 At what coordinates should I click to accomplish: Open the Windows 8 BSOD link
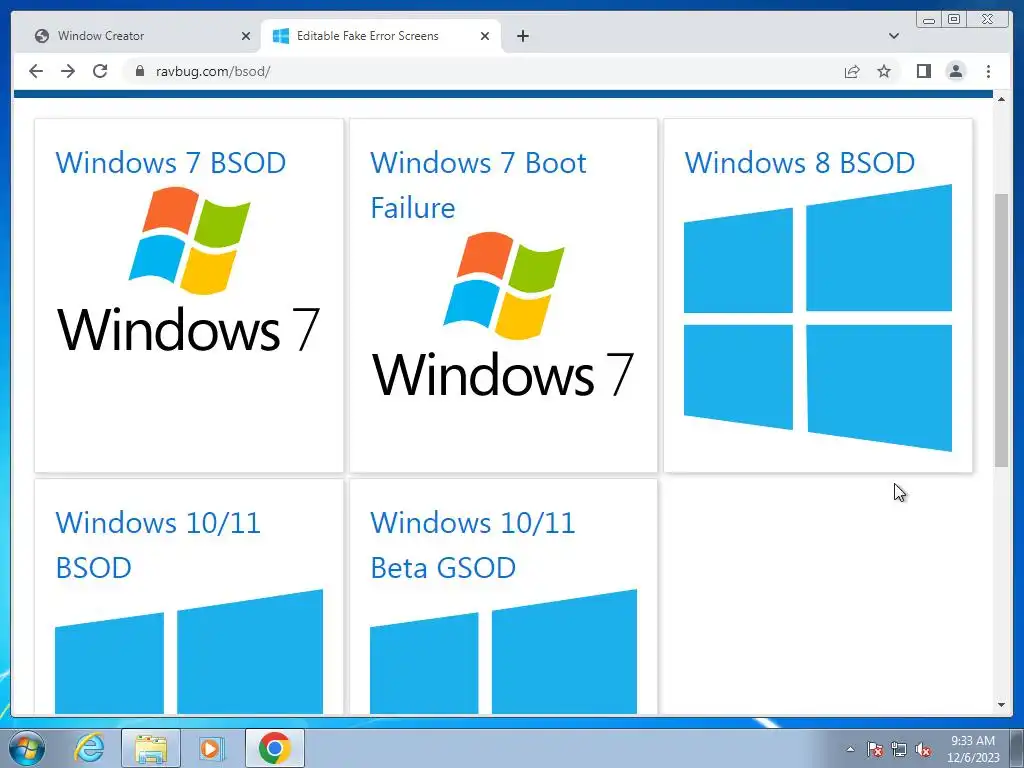point(799,163)
